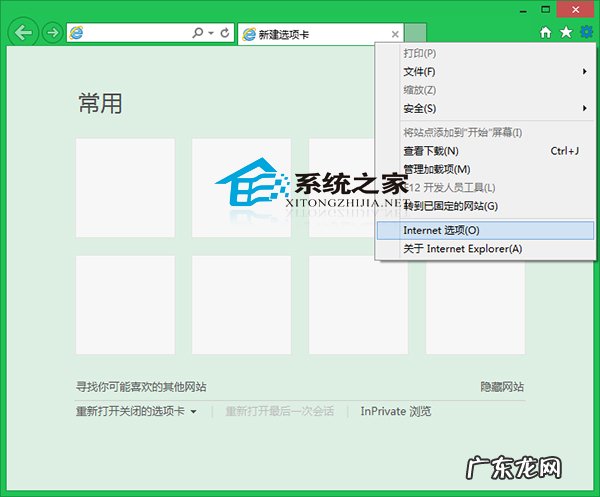Image resolution: width=600 pixels, height=497 pixels.
Task: Maximize the browser window
Action: (545, 10)
